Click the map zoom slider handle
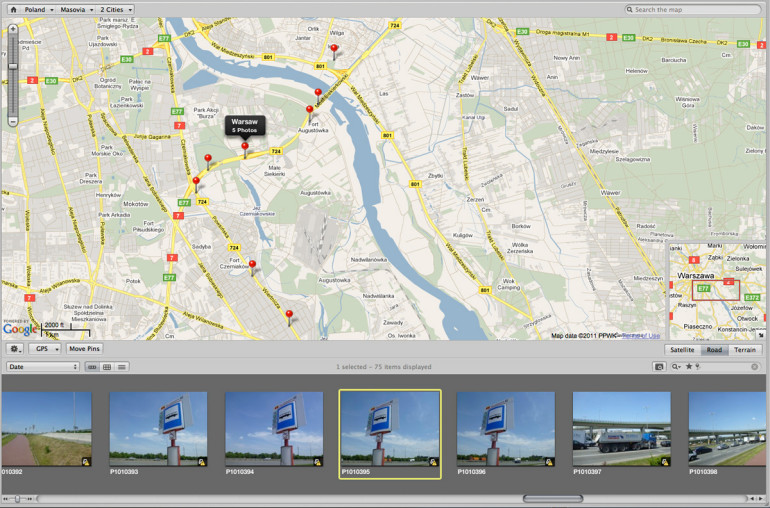Viewport: 770px width, 508px height. click(13, 66)
